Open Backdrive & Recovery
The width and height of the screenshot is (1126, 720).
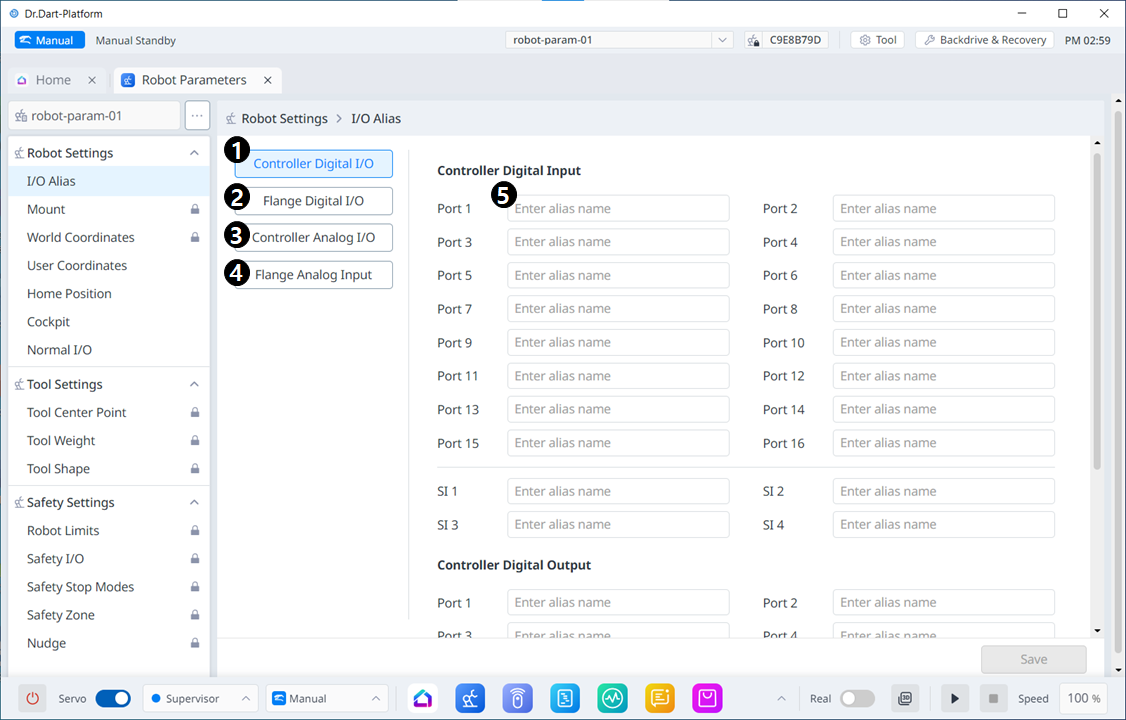click(x=984, y=40)
